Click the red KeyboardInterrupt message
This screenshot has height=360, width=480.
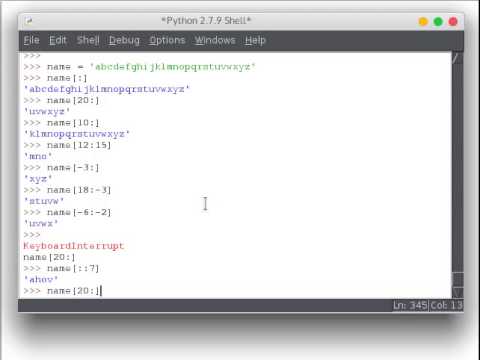click(x=74, y=246)
